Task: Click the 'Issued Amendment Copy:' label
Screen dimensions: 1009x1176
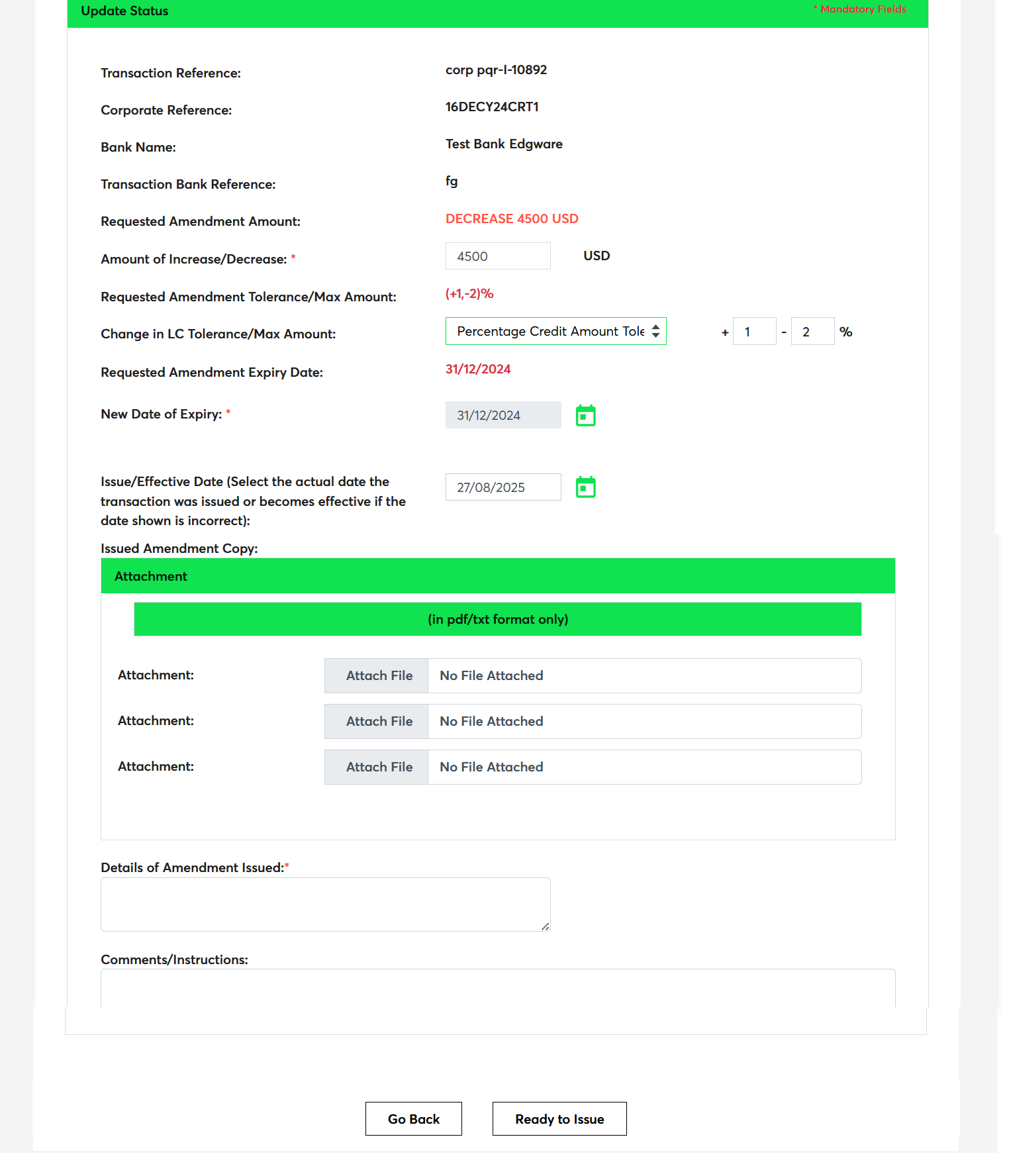Action: click(x=179, y=548)
